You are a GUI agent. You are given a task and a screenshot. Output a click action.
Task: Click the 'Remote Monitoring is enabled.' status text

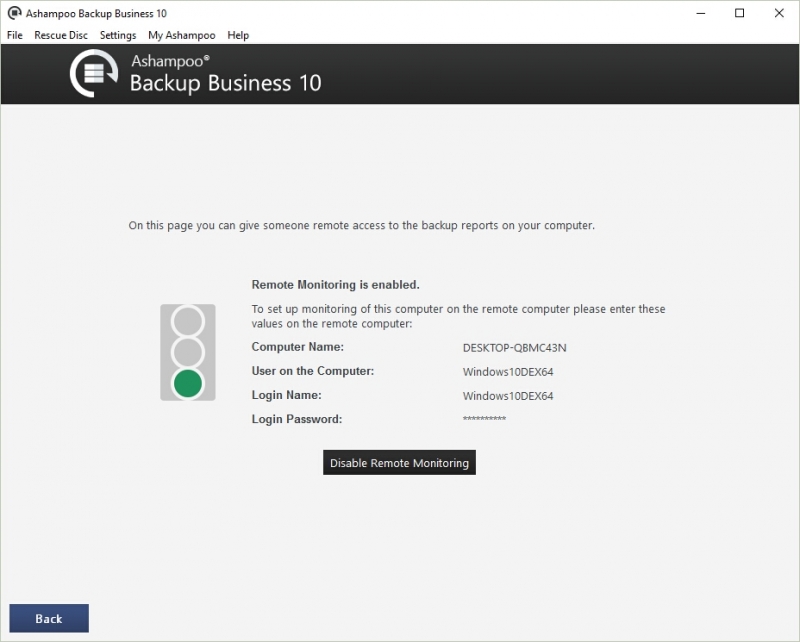click(335, 285)
